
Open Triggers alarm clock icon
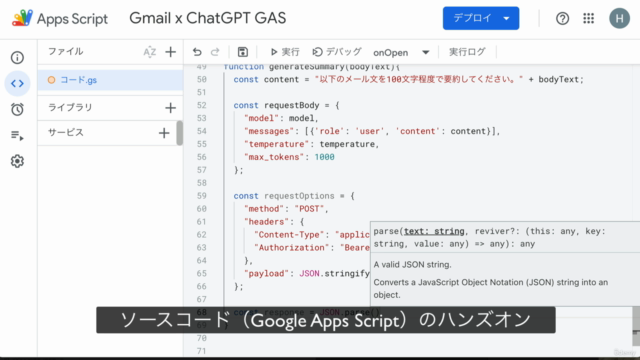click(x=17, y=109)
